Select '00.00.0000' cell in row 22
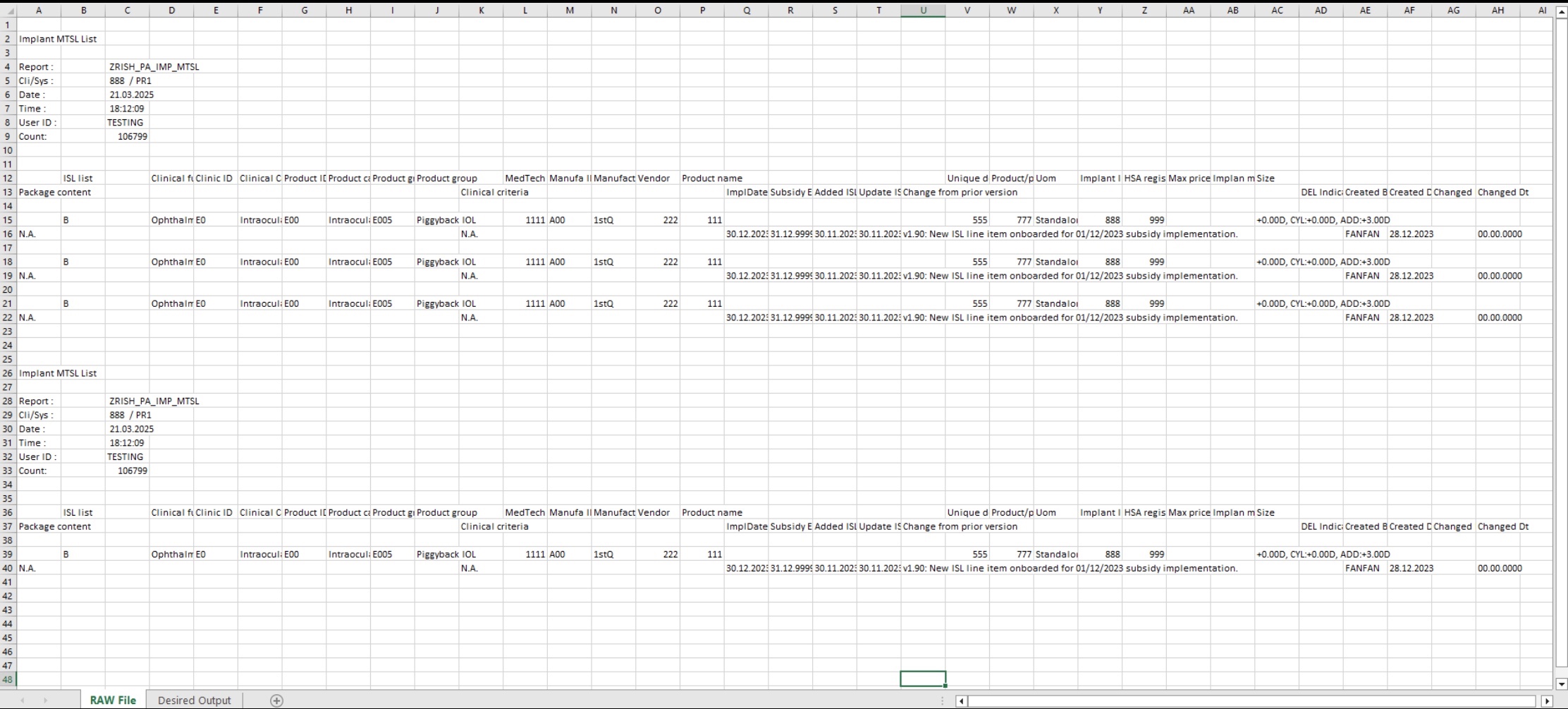Image resolution: width=1568 pixels, height=709 pixels. pyautogui.click(x=1500, y=317)
